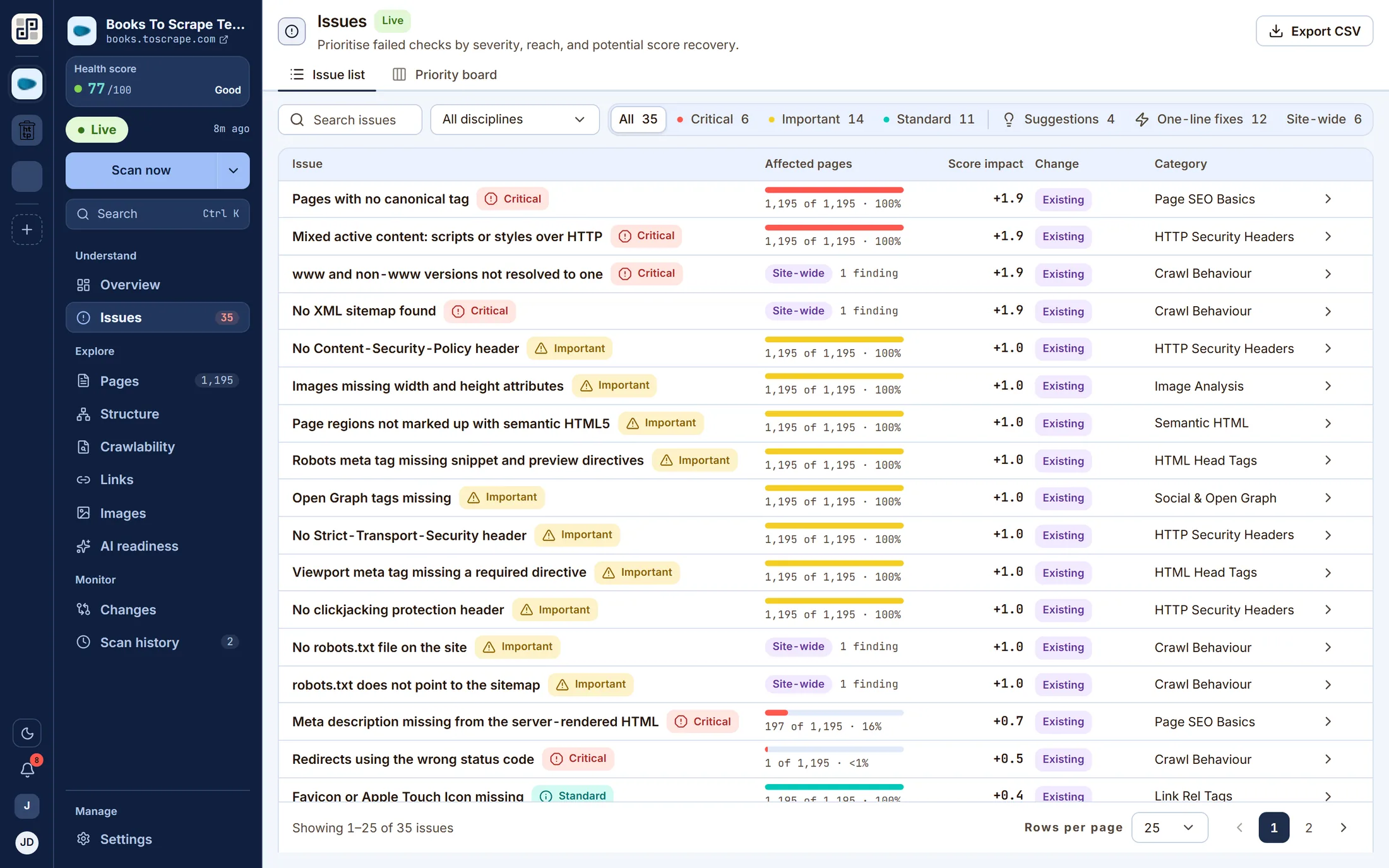This screenshot has width=1389, height=868.
Task: Open Overview in the sidebar
Action: pyautogui.click(x=158, y=285)
